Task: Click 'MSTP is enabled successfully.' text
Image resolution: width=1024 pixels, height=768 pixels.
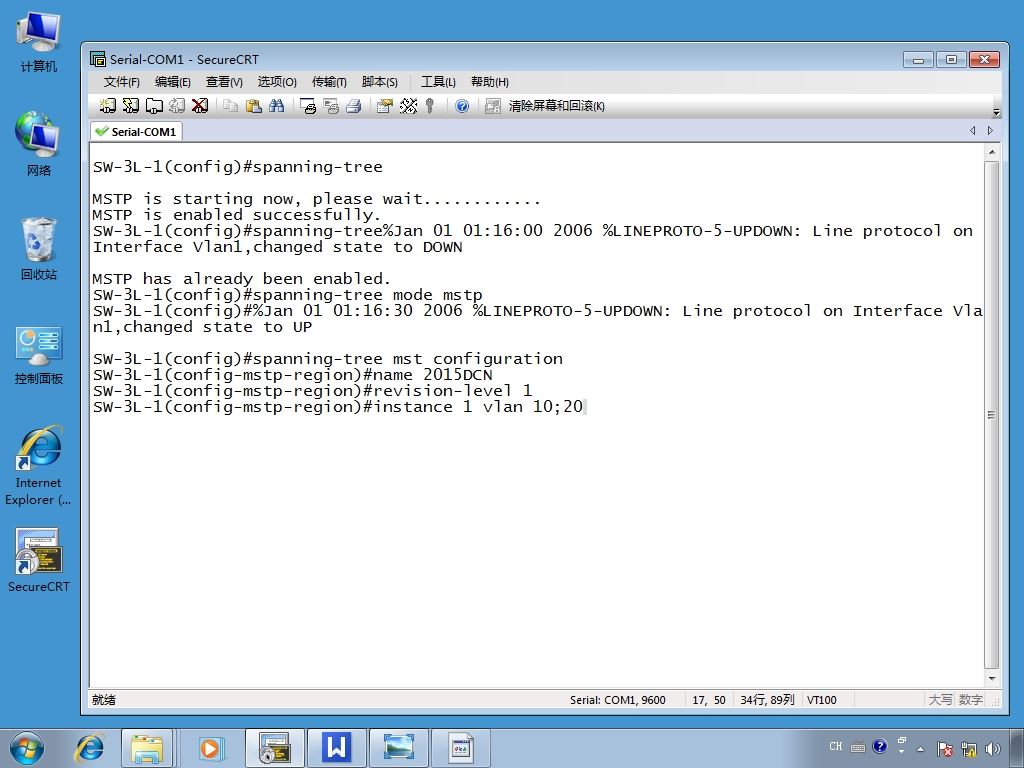Action: 236,215
